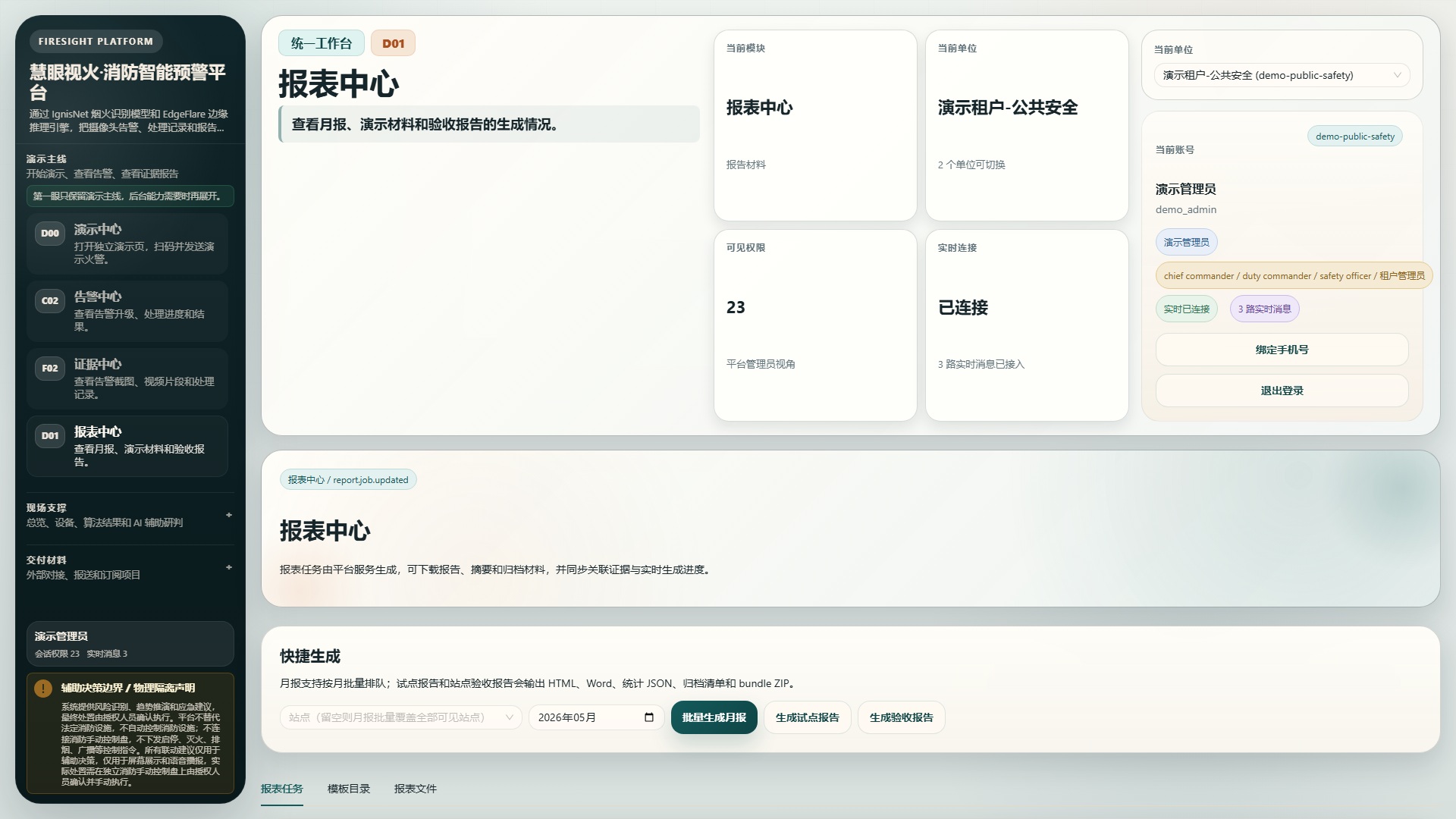The width and height of the screenshot is (1456, 819).
Task: Open 演示中心 in the sidebar
Action: tap(127, 243)
